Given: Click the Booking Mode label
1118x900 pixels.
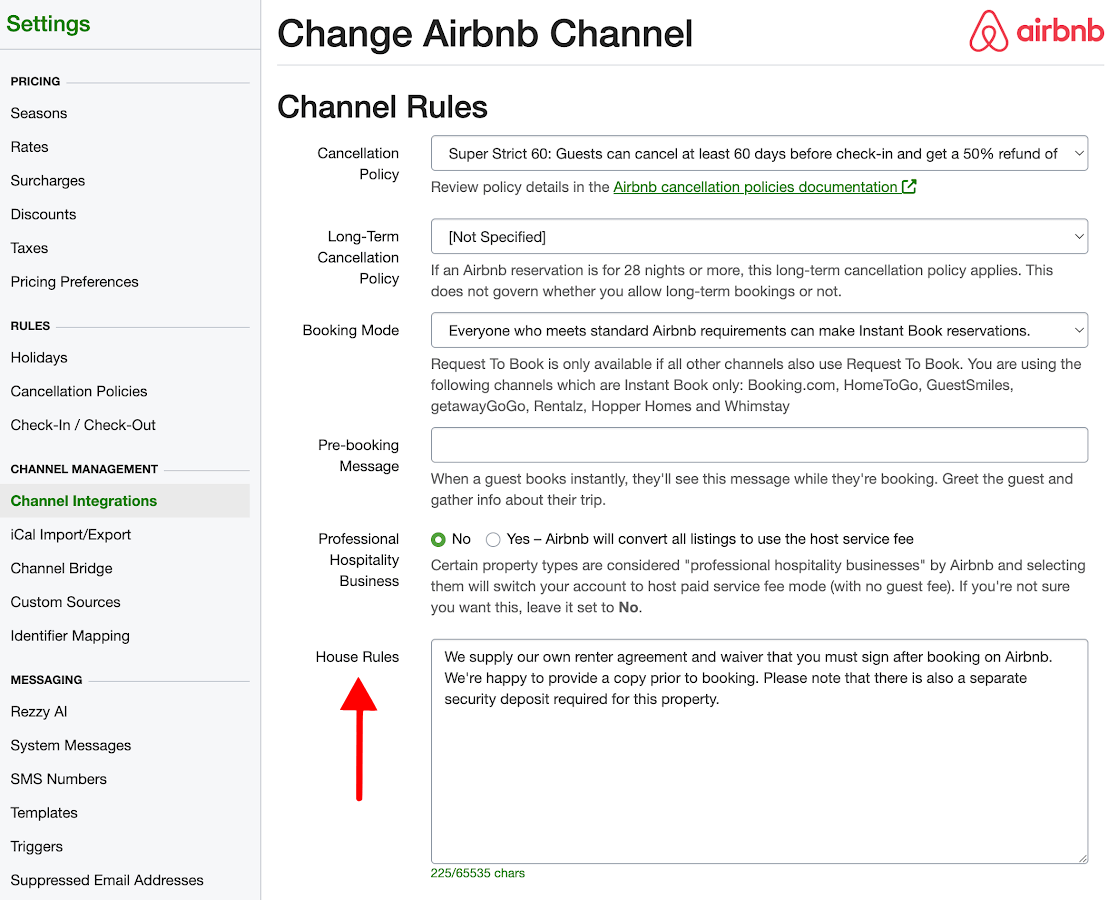Looking at the screenshot, I should pos(350,330).
